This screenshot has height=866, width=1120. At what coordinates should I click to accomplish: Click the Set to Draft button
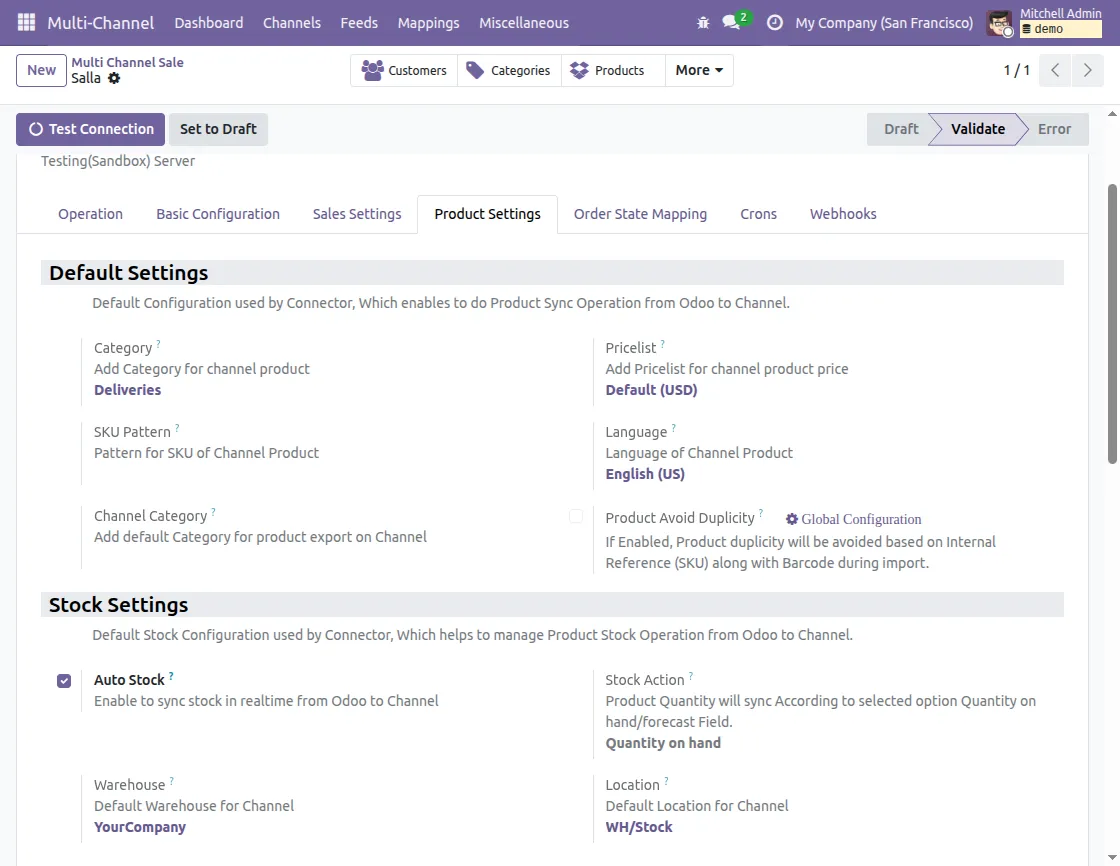click(x=218, y=129)
